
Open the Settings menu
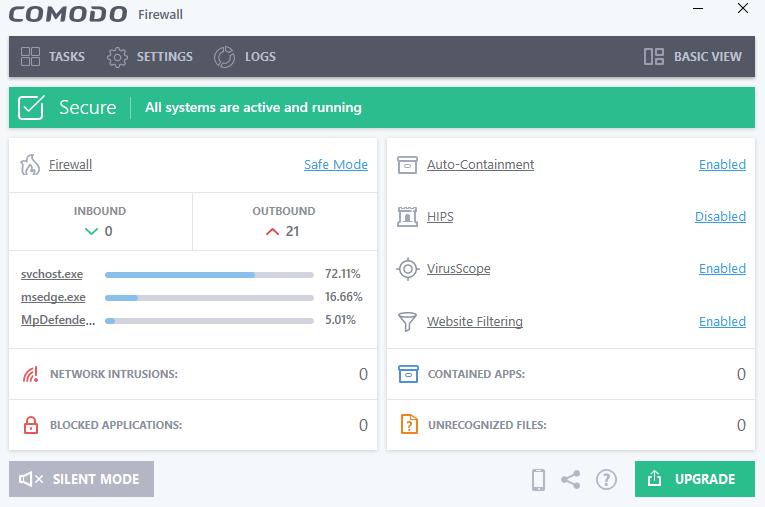(150, 57)
